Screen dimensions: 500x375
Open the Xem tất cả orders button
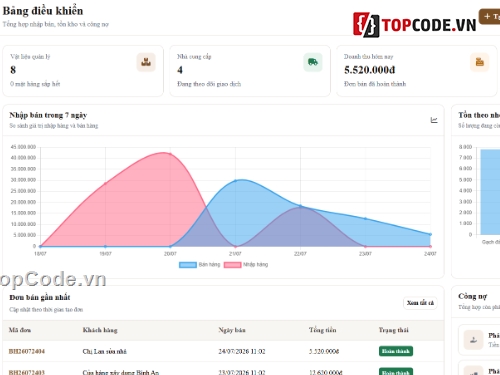tap(420, 303)
